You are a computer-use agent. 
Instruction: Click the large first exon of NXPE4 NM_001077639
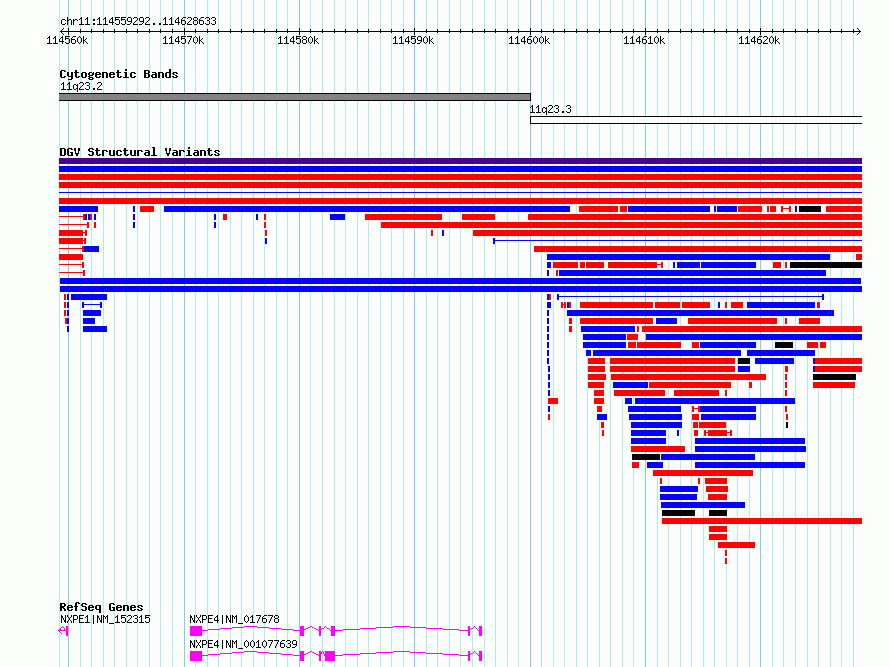[196, 656]
